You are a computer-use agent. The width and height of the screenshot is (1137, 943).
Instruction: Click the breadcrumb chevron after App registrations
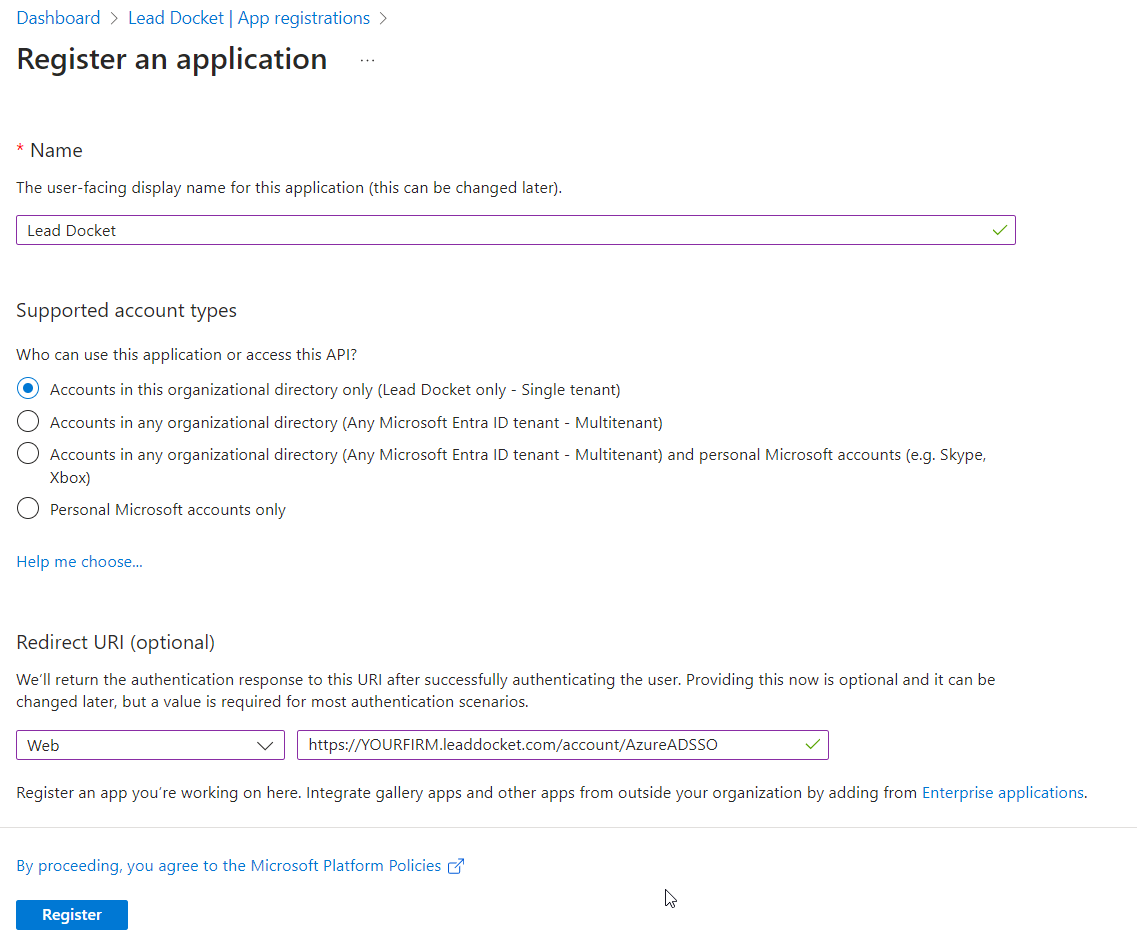coord(384,19)
